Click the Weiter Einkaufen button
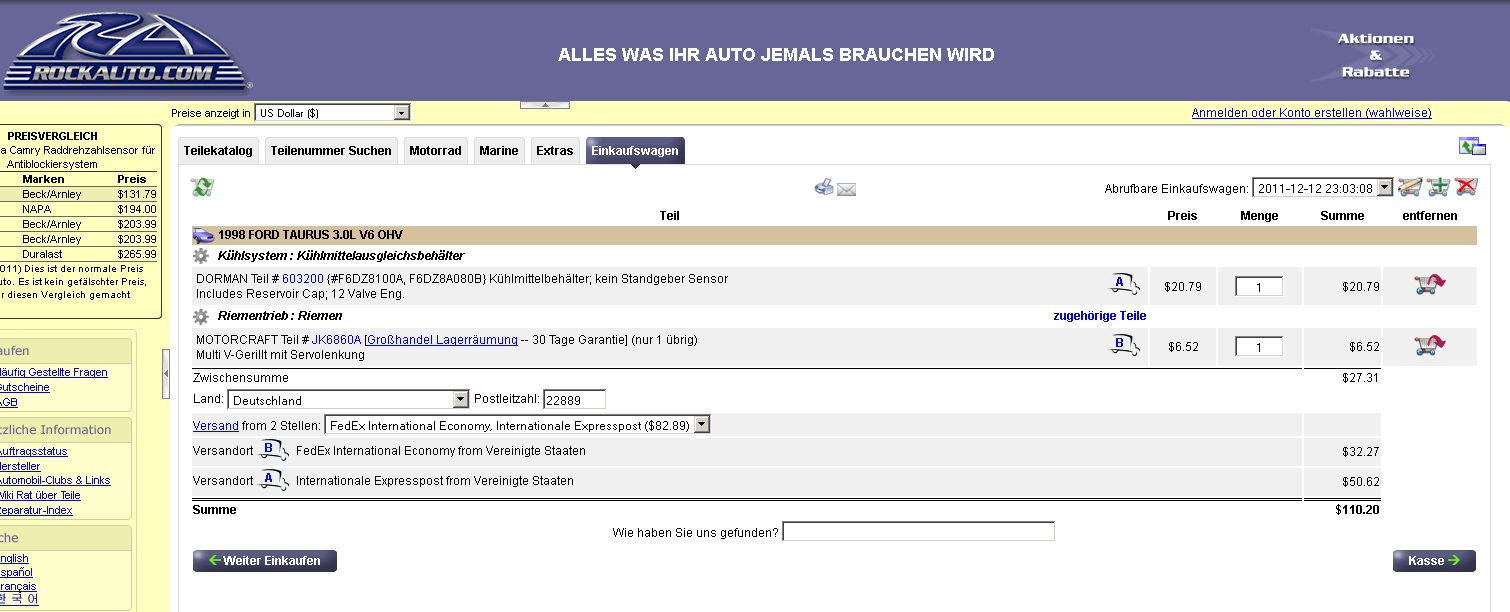 [265, 561]
